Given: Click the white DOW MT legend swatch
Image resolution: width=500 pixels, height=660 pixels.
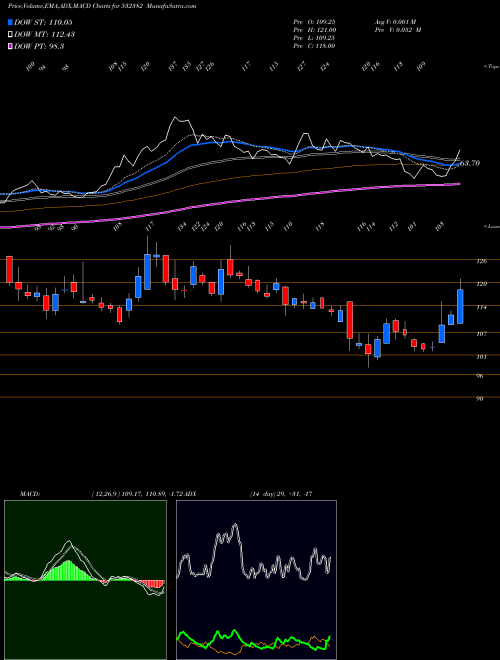Looking at the screenshot, I should (11, 34).
